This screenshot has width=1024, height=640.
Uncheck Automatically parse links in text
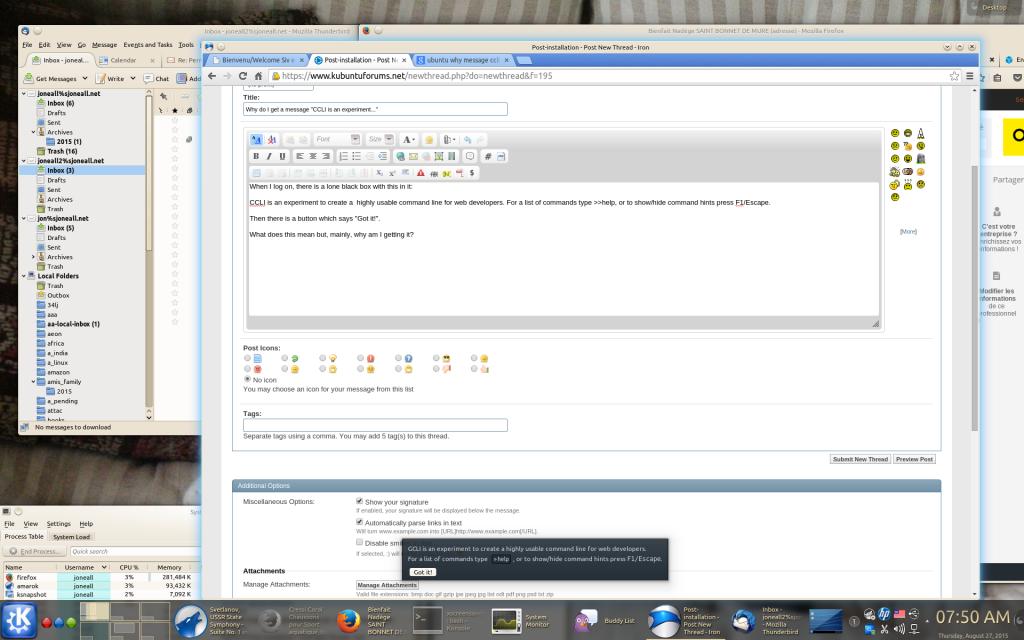(360, 522)
